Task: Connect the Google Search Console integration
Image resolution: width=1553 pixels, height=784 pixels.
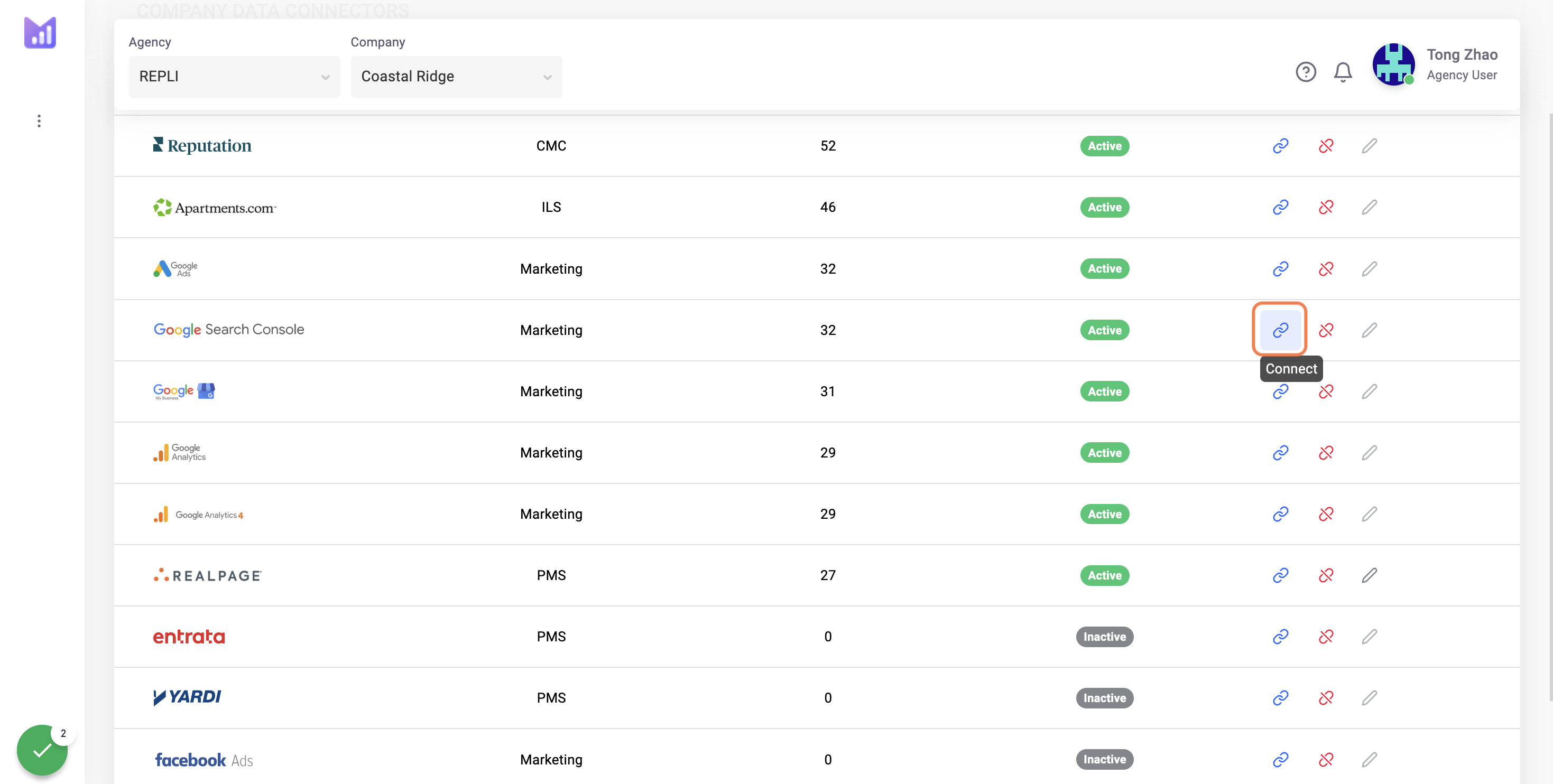Action: coord(1280,330)
